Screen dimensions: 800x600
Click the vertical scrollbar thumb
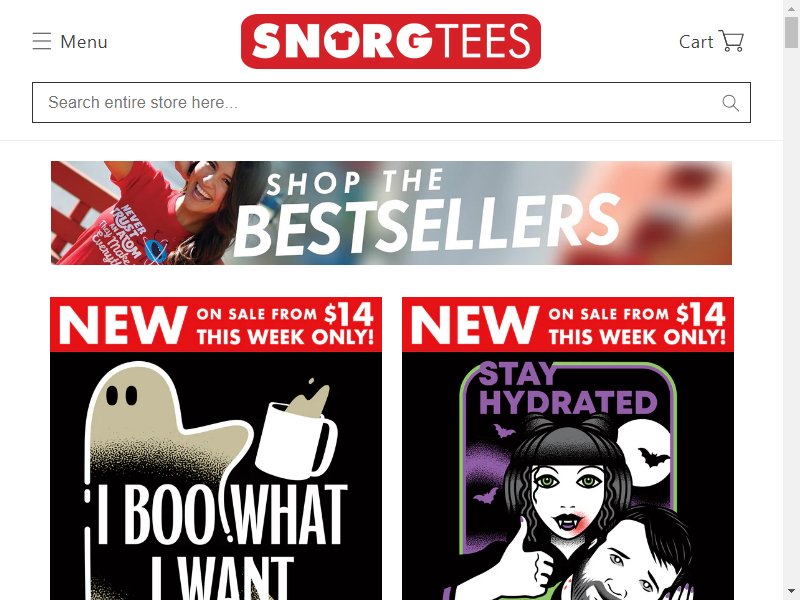coord(791,32)
